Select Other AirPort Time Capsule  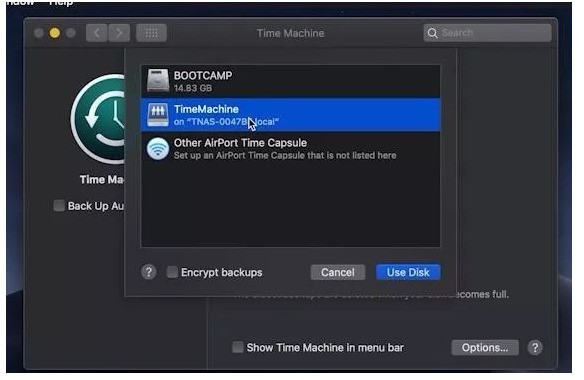click(291, 148)
